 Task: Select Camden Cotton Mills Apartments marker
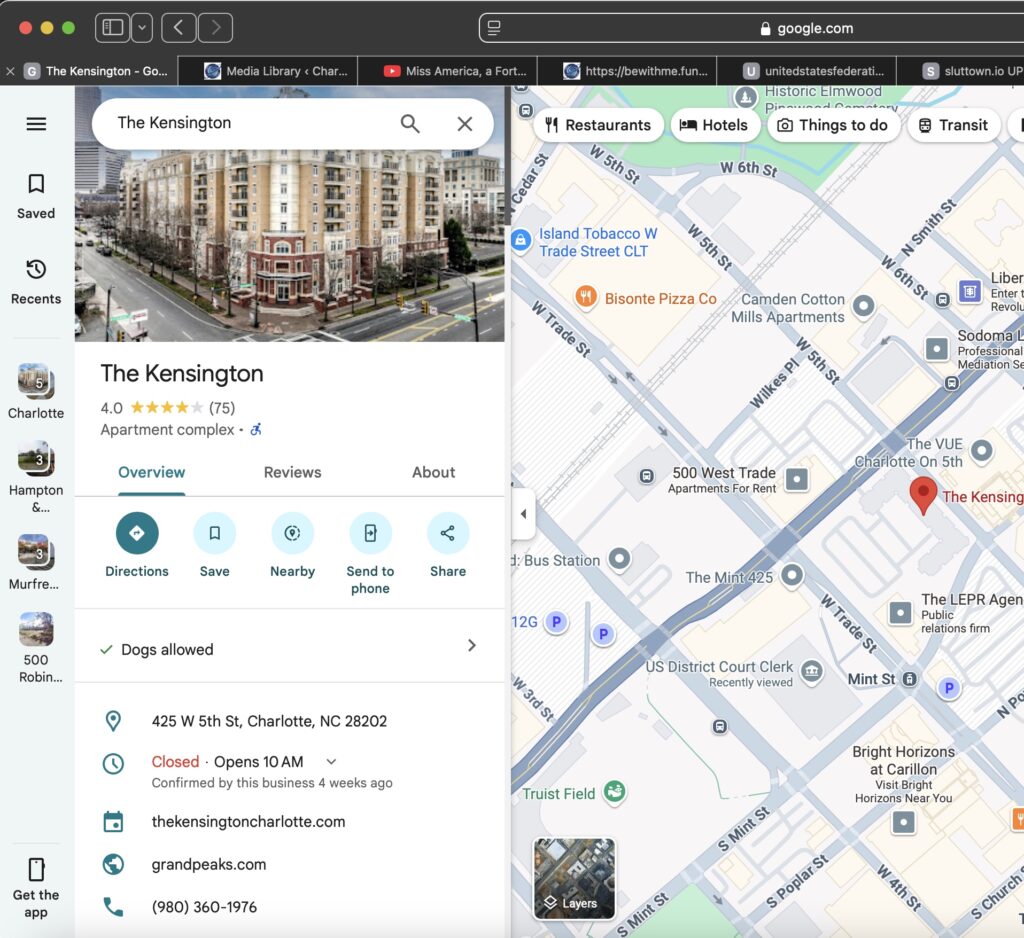coord(863,305)
